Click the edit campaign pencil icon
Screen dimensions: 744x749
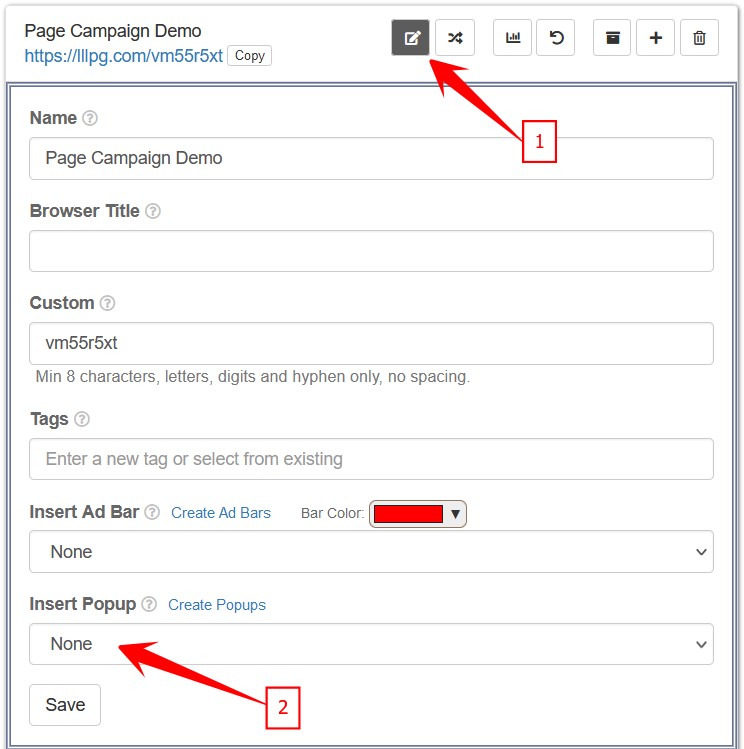click(411, 38)
